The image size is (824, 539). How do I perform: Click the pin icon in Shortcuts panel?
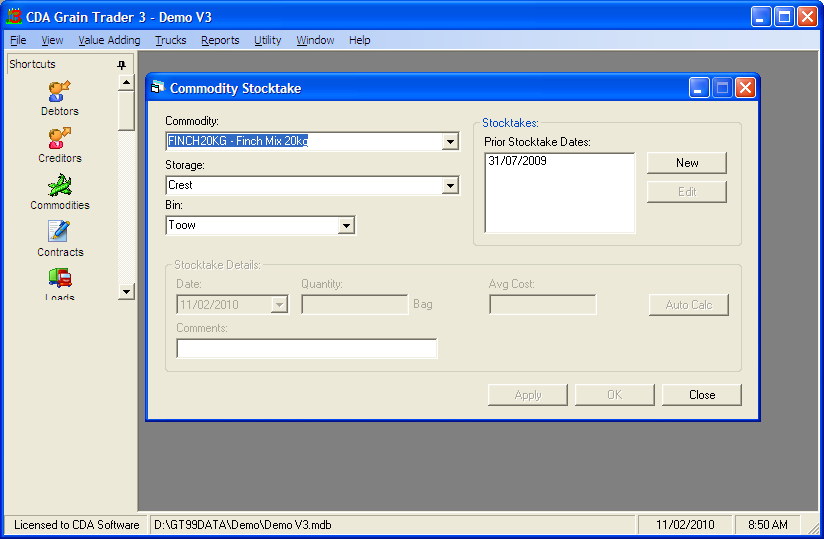[x=122, y=65]
